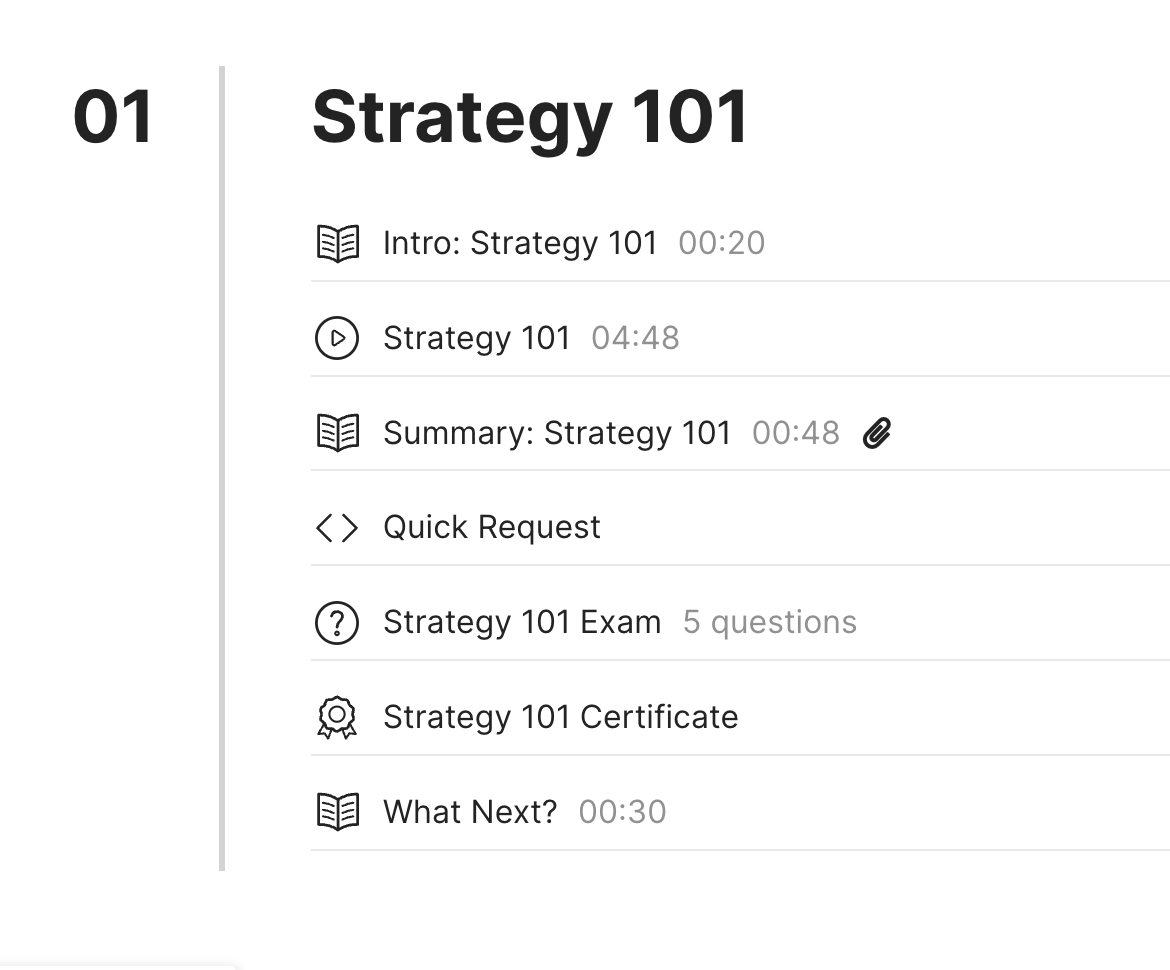Click the book icon beside Summary: Strategy 101

pyautogui.click(x=337, y=432)
